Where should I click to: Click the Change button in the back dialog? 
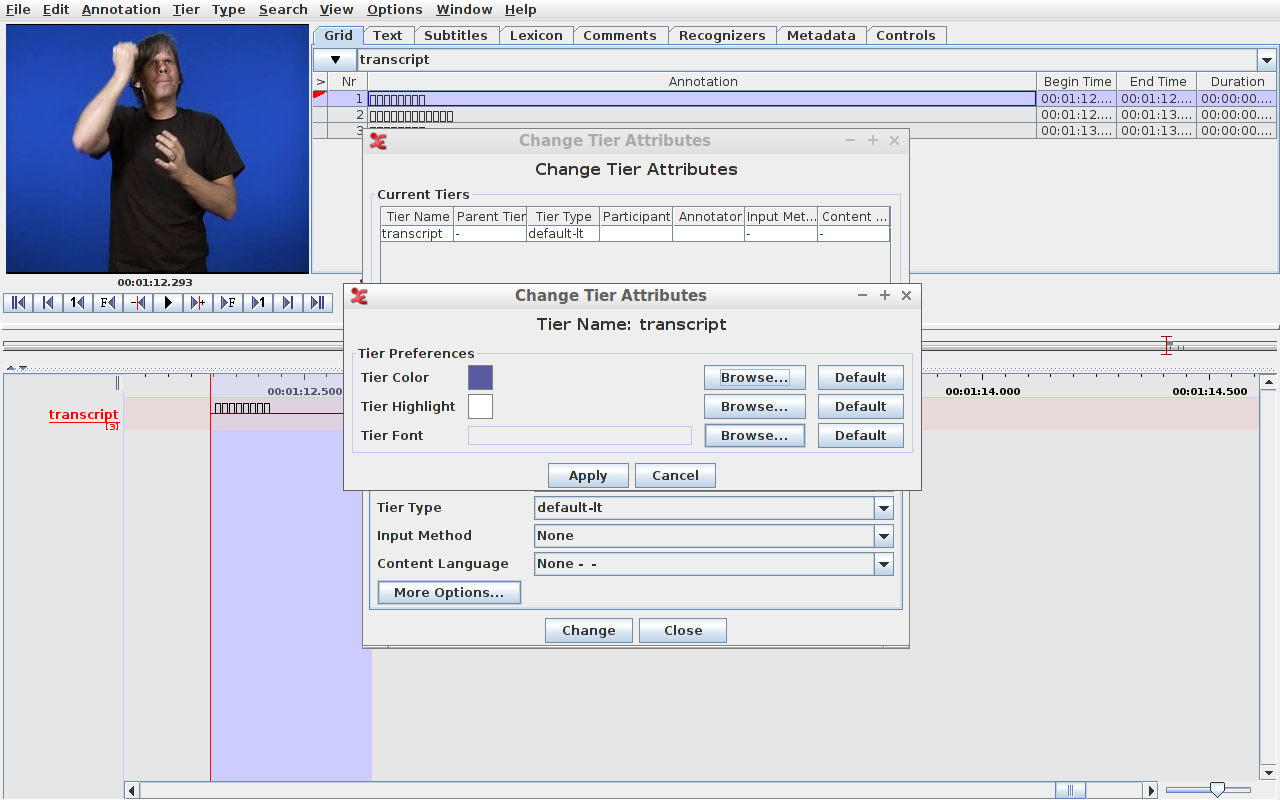click(589, 631)
